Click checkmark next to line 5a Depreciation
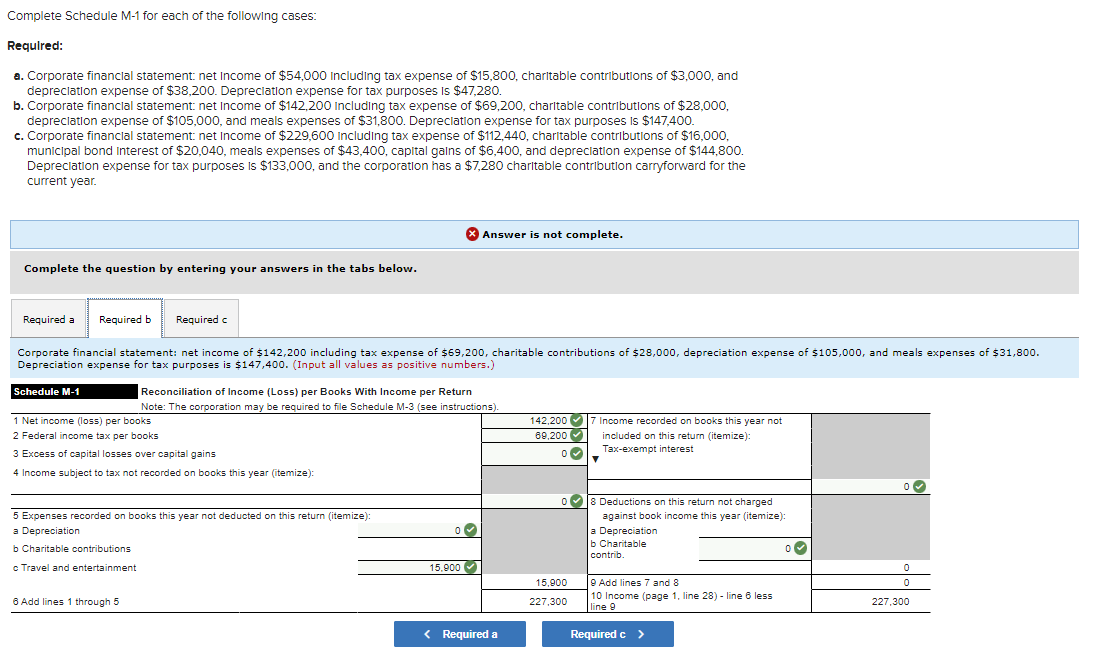This screenshot has width=1104, height=660. click(469, 531)
